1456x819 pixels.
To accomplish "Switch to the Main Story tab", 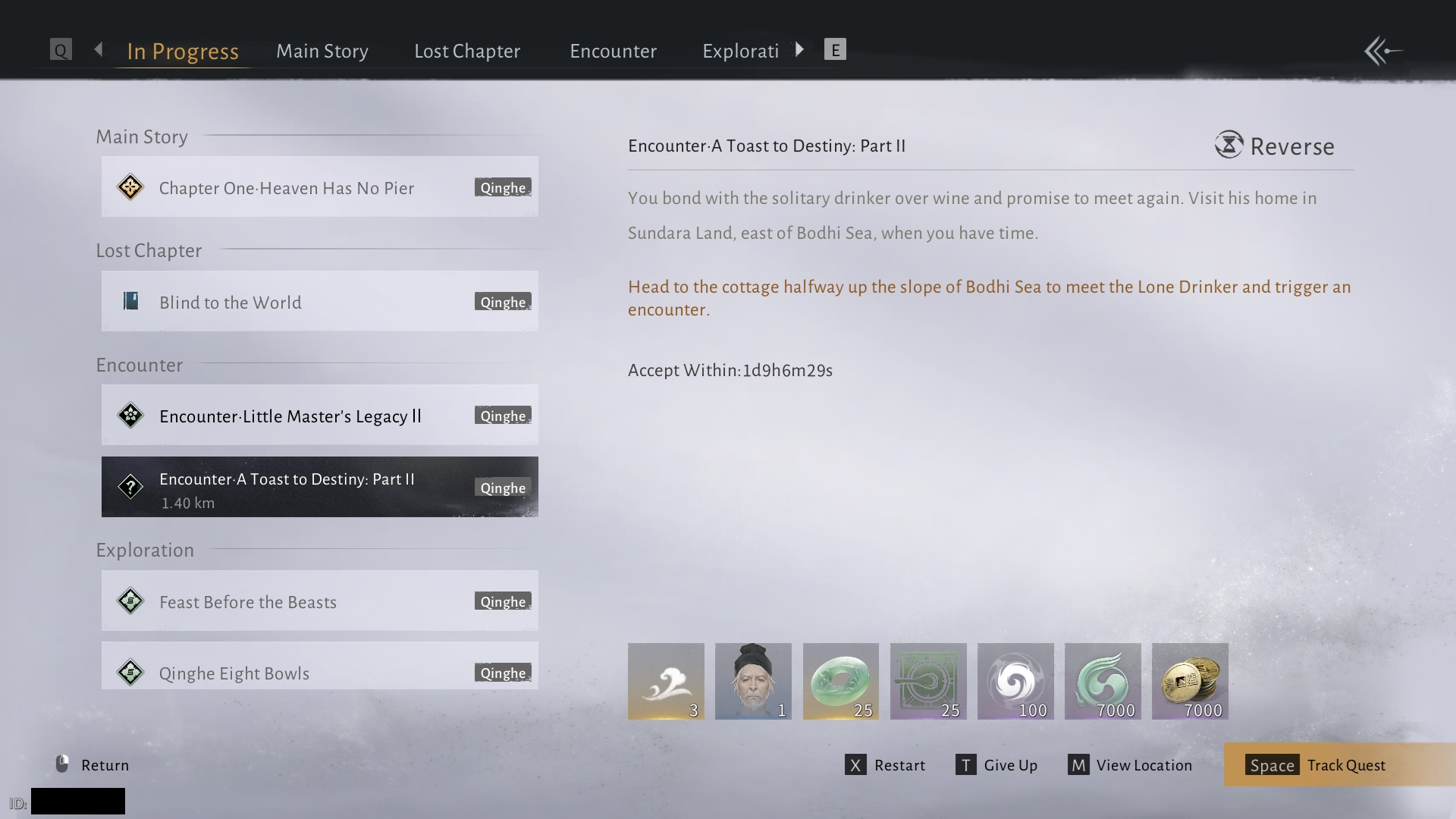I will (x=322, y=51).
